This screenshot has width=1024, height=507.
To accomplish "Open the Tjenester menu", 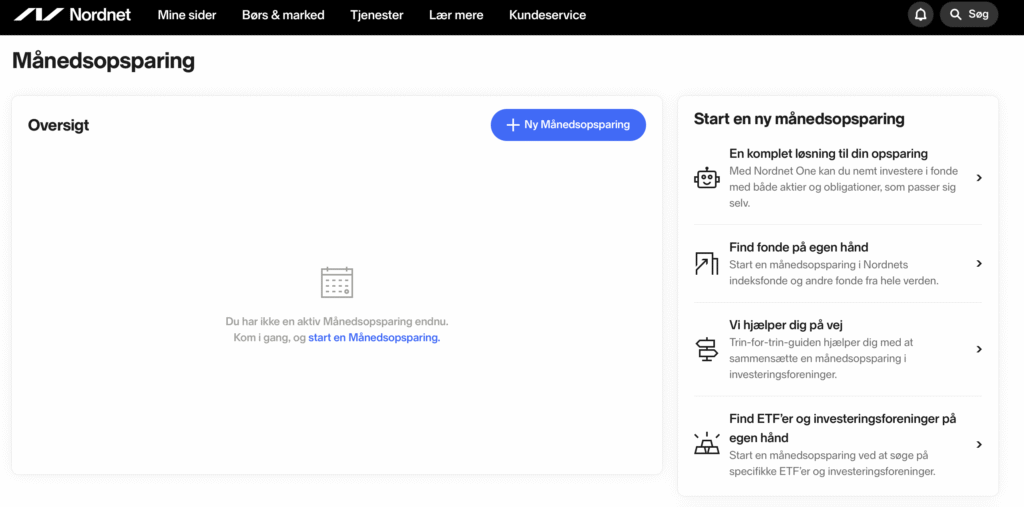I will tap(377, 15).
